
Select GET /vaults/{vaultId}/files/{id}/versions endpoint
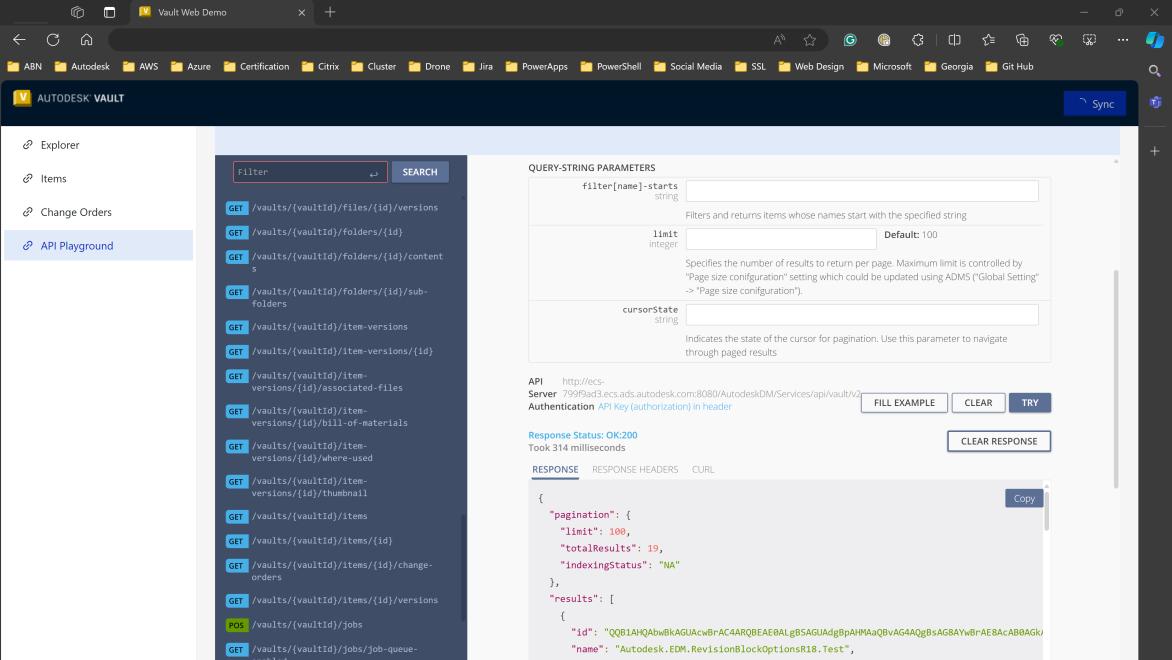[339, 208]
